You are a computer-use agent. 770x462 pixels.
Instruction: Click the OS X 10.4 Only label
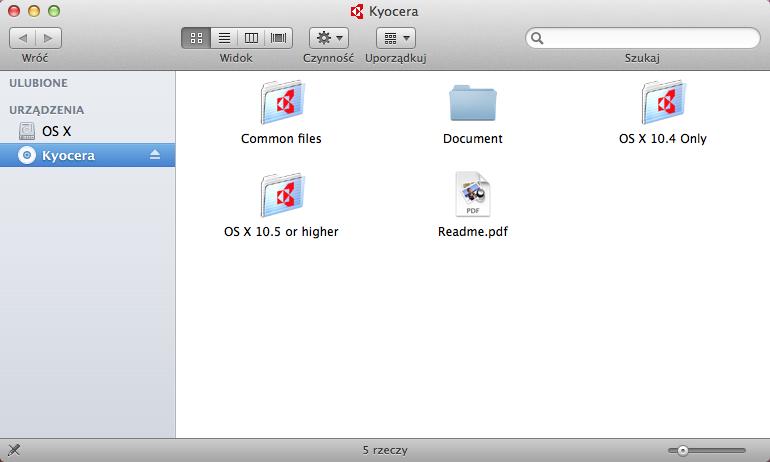tap(662, 139)
